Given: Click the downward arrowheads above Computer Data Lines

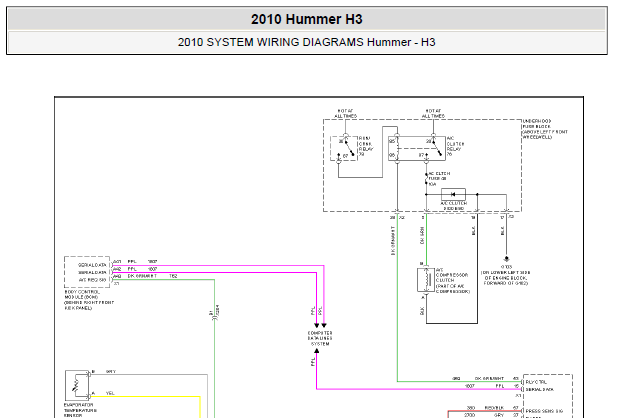Looking at the screenshot, I should pos(320,325).
